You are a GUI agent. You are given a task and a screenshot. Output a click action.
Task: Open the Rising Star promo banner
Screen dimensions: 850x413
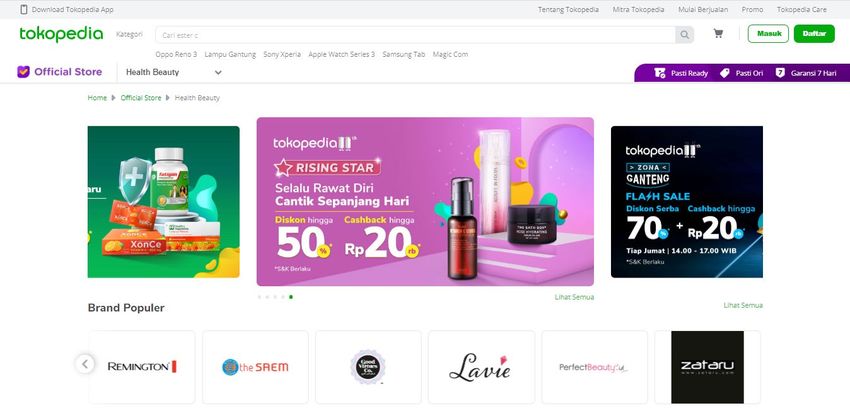coord(425,202)
